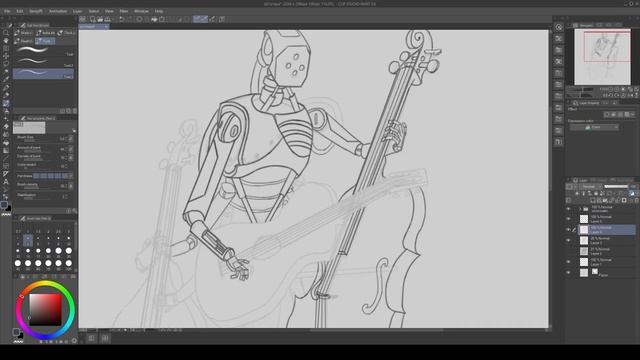The height and width of the screenshot is (360, 640).
Task: Select the Pen tool
Action: (6, 88)
